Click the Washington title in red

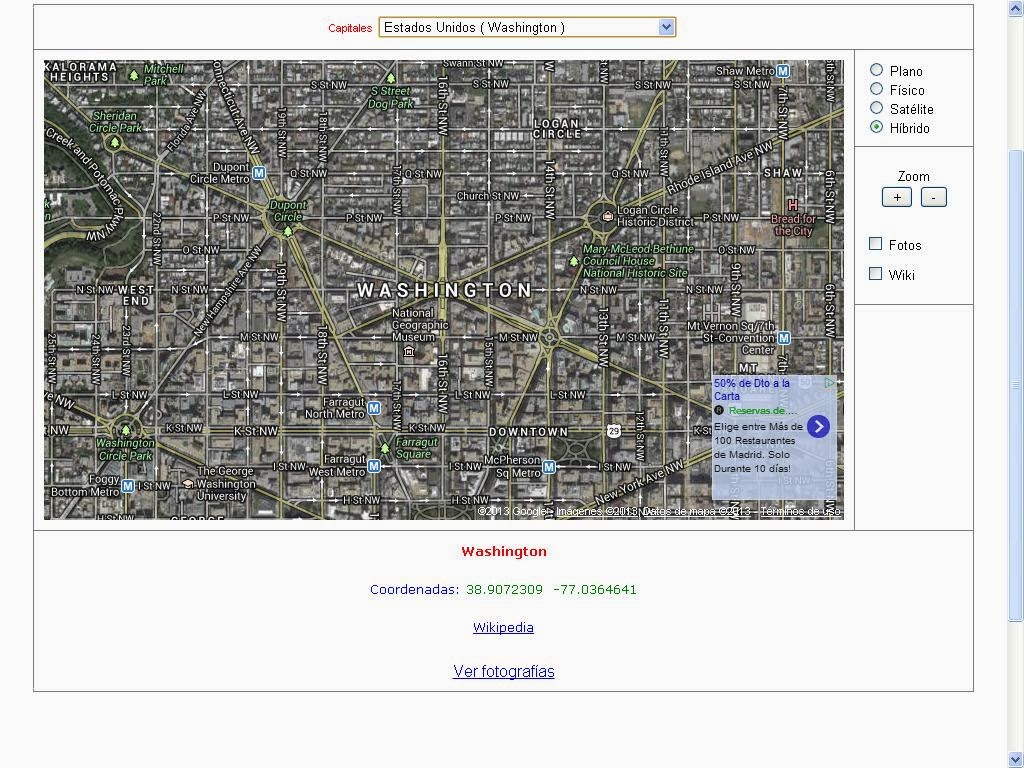click(504, 552)
